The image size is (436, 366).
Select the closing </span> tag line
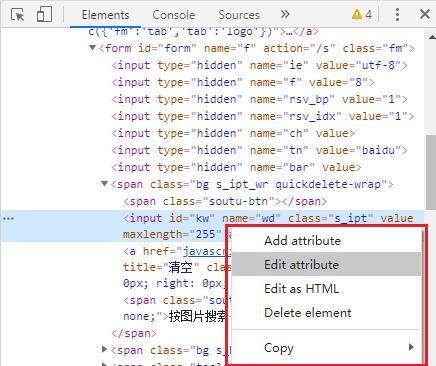134,333
